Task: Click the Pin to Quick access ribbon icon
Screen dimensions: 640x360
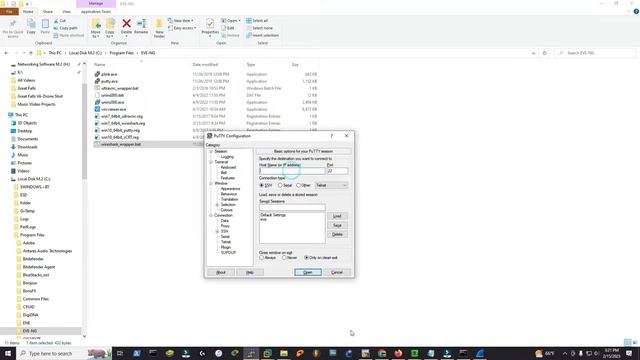Action: click(x=13, y=28)
